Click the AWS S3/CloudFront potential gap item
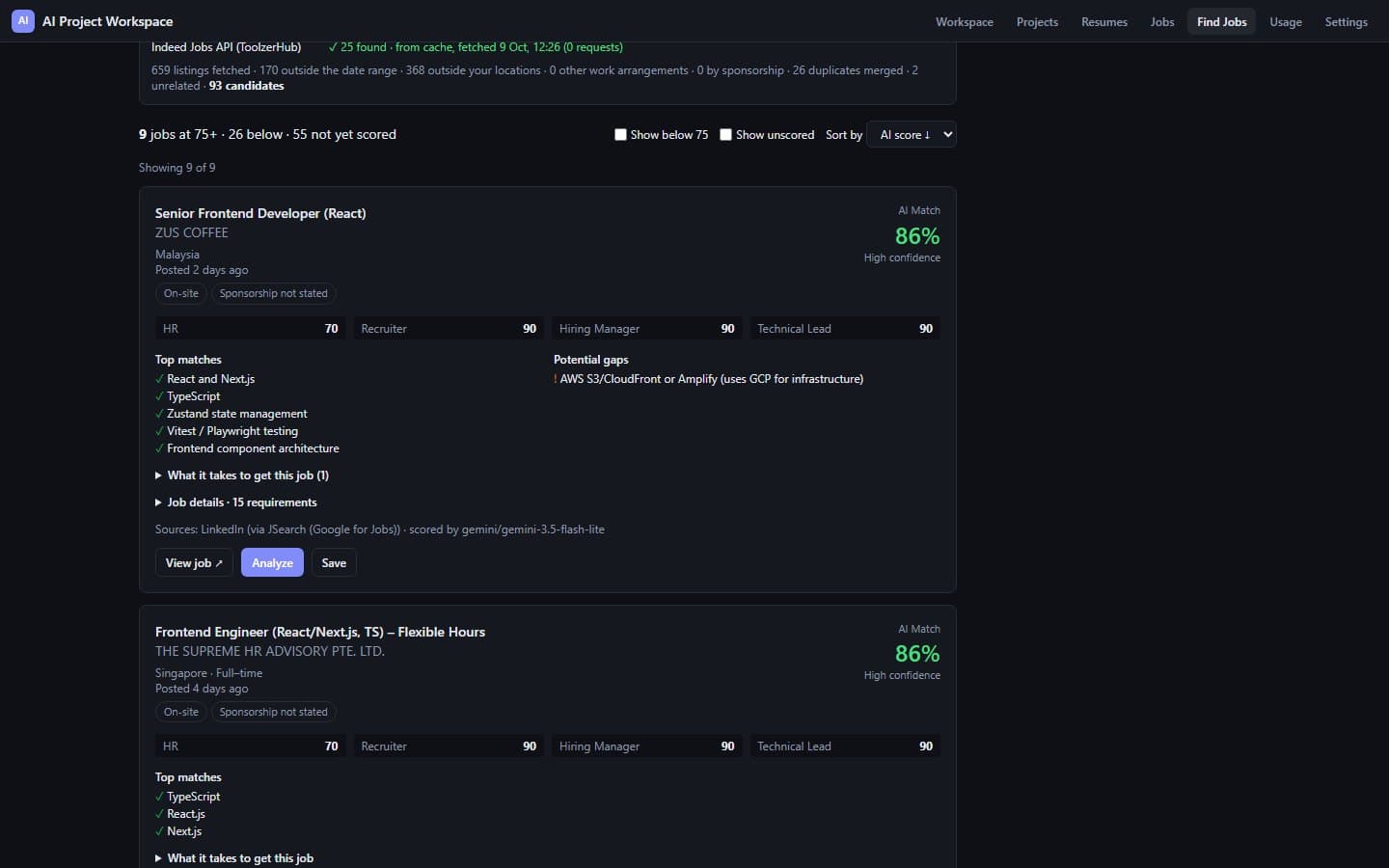1389x868 pixels. (x=709, y=379)
